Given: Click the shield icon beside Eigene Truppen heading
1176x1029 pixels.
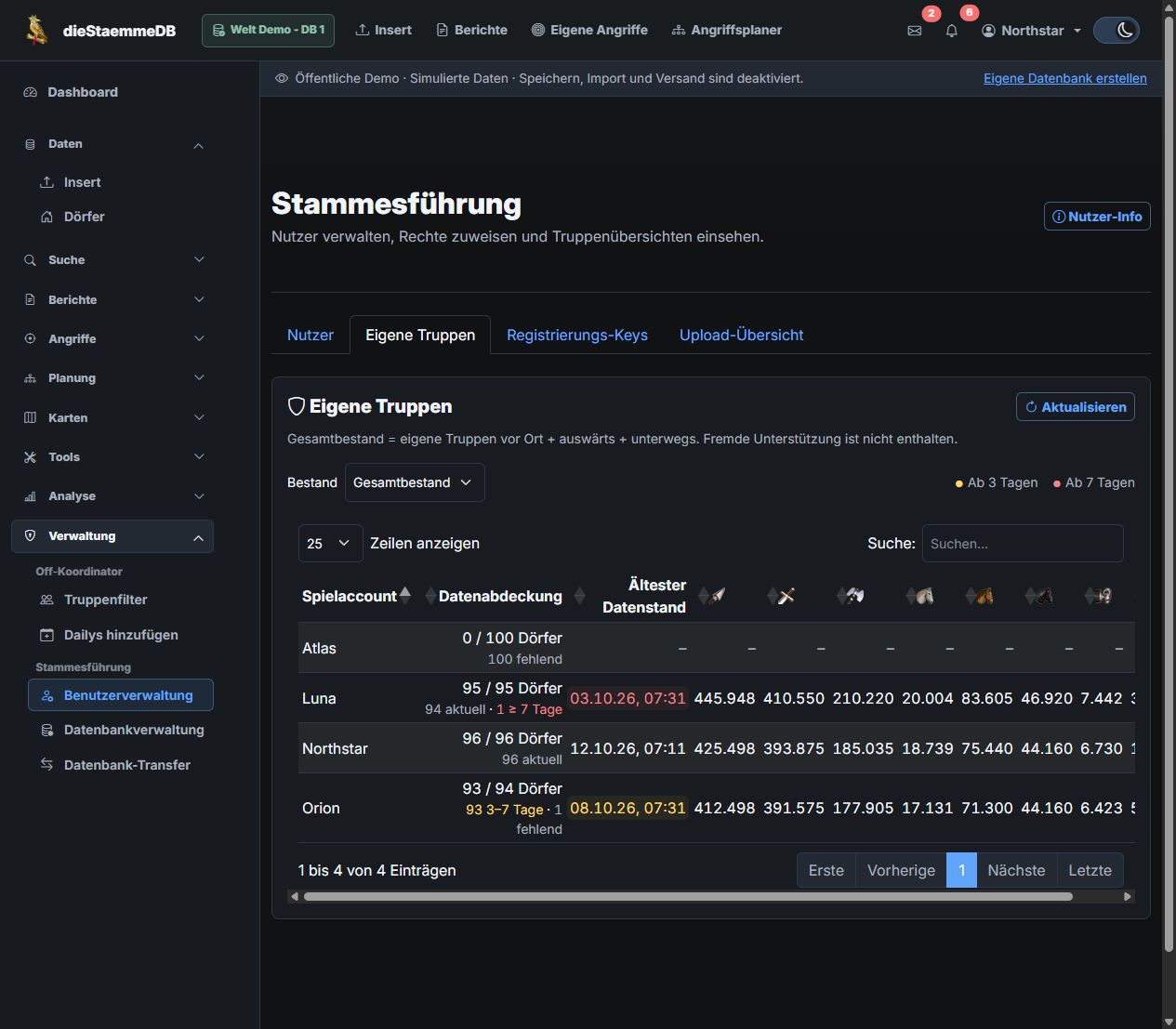Looking at the screenshot, I should pos(297,406).
